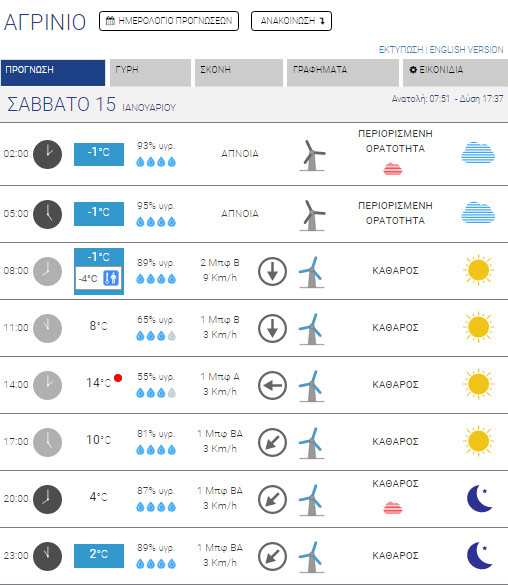Screen dimensions: 508x585
Task: Switch to the ΓΥΡΗ tab
Action: click(150, 73)
